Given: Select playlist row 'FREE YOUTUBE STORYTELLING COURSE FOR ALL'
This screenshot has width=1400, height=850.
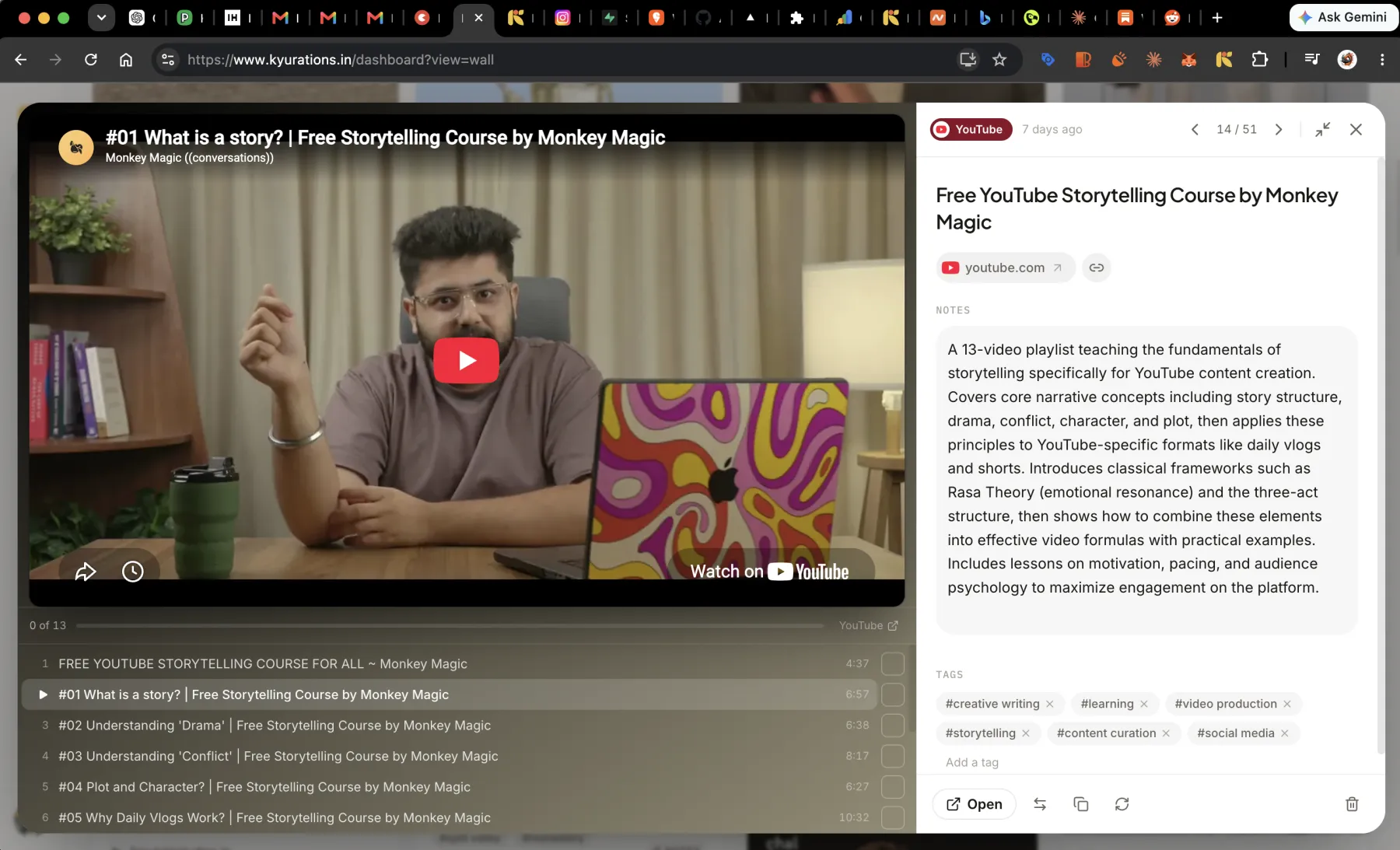Looking at the screenshot, I should pos(449,663).
